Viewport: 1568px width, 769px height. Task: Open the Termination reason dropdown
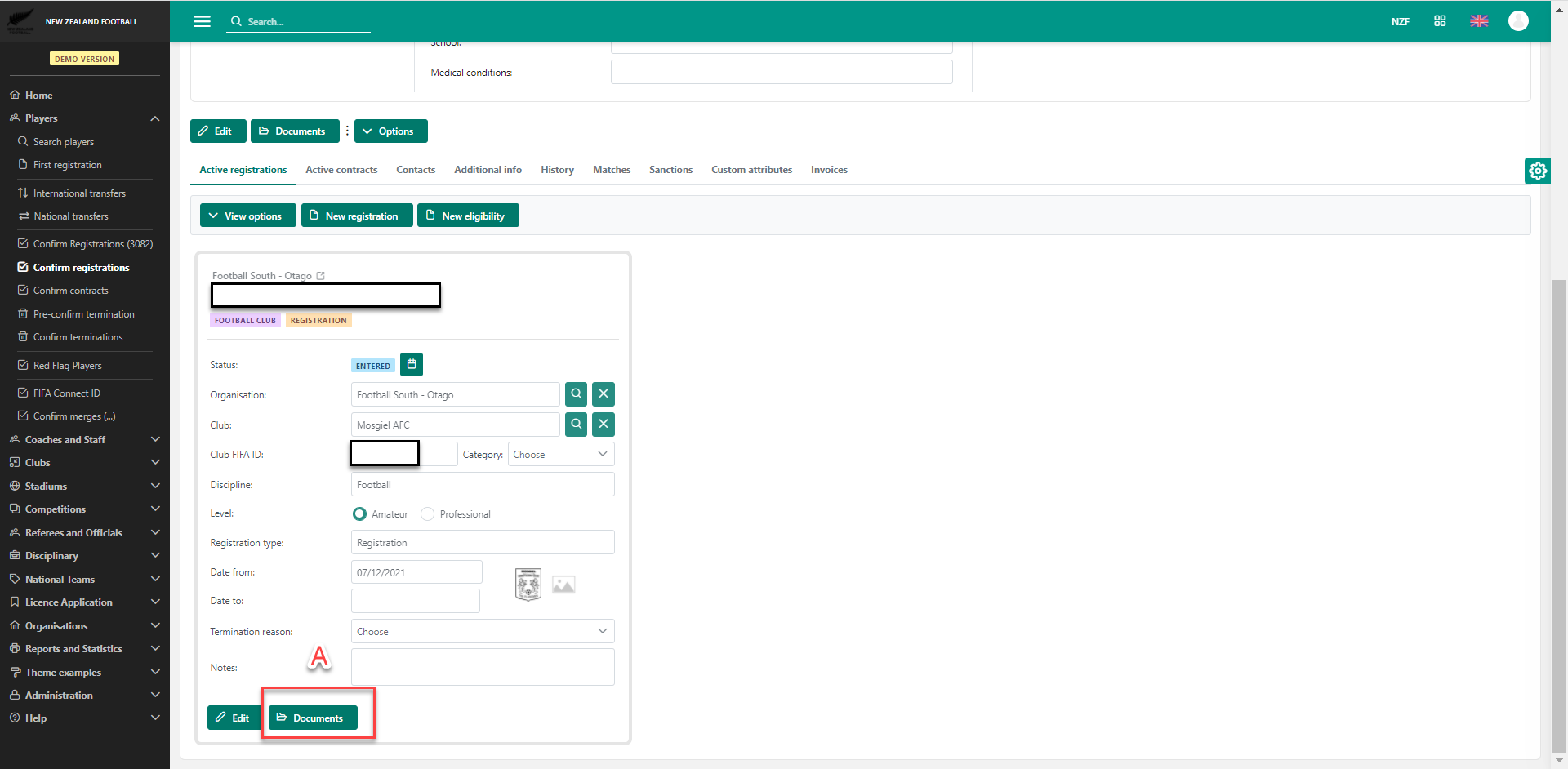pos(482,632)
